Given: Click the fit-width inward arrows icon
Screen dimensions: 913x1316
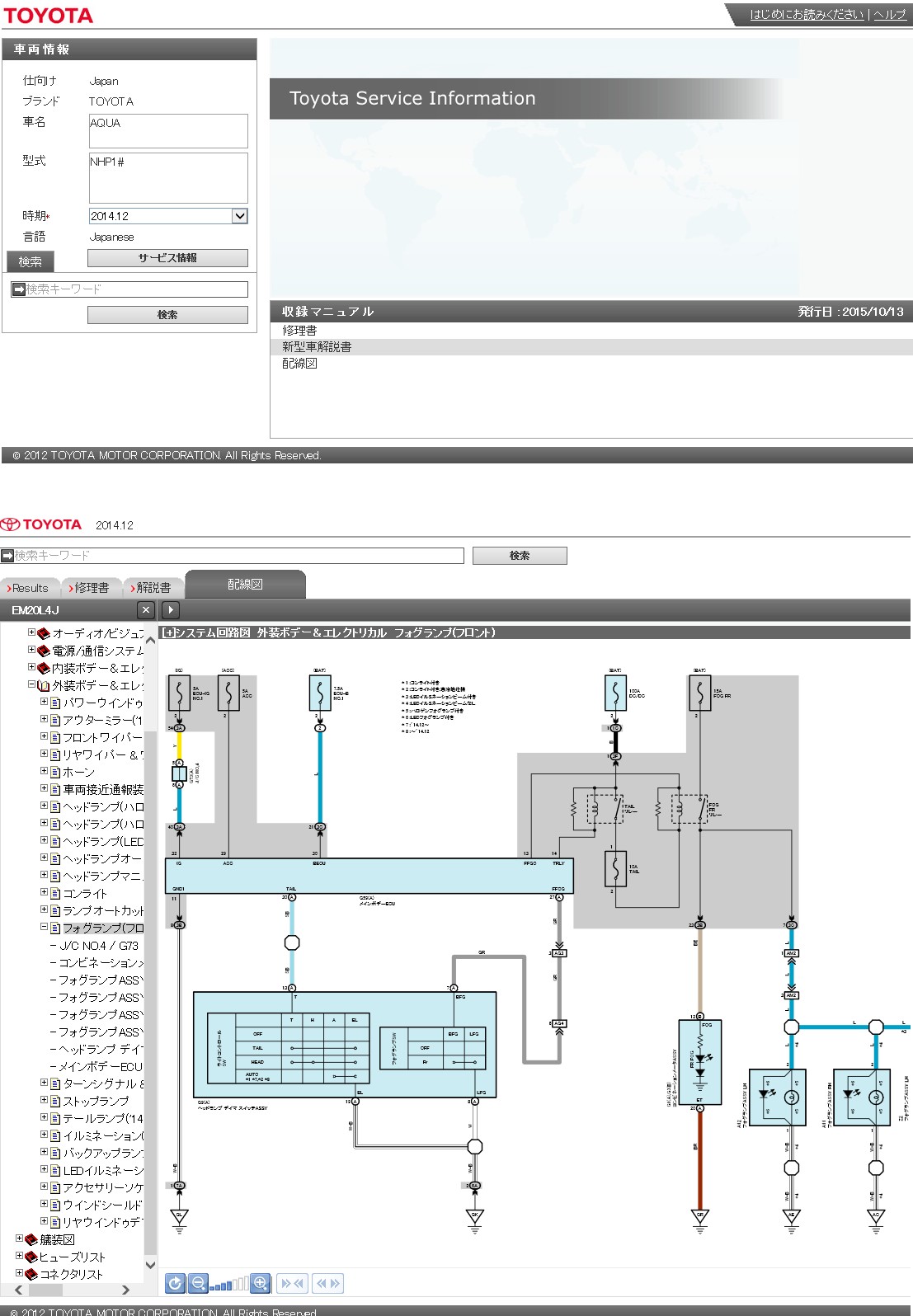Looking at the screenshot, I should (293, 1283).
